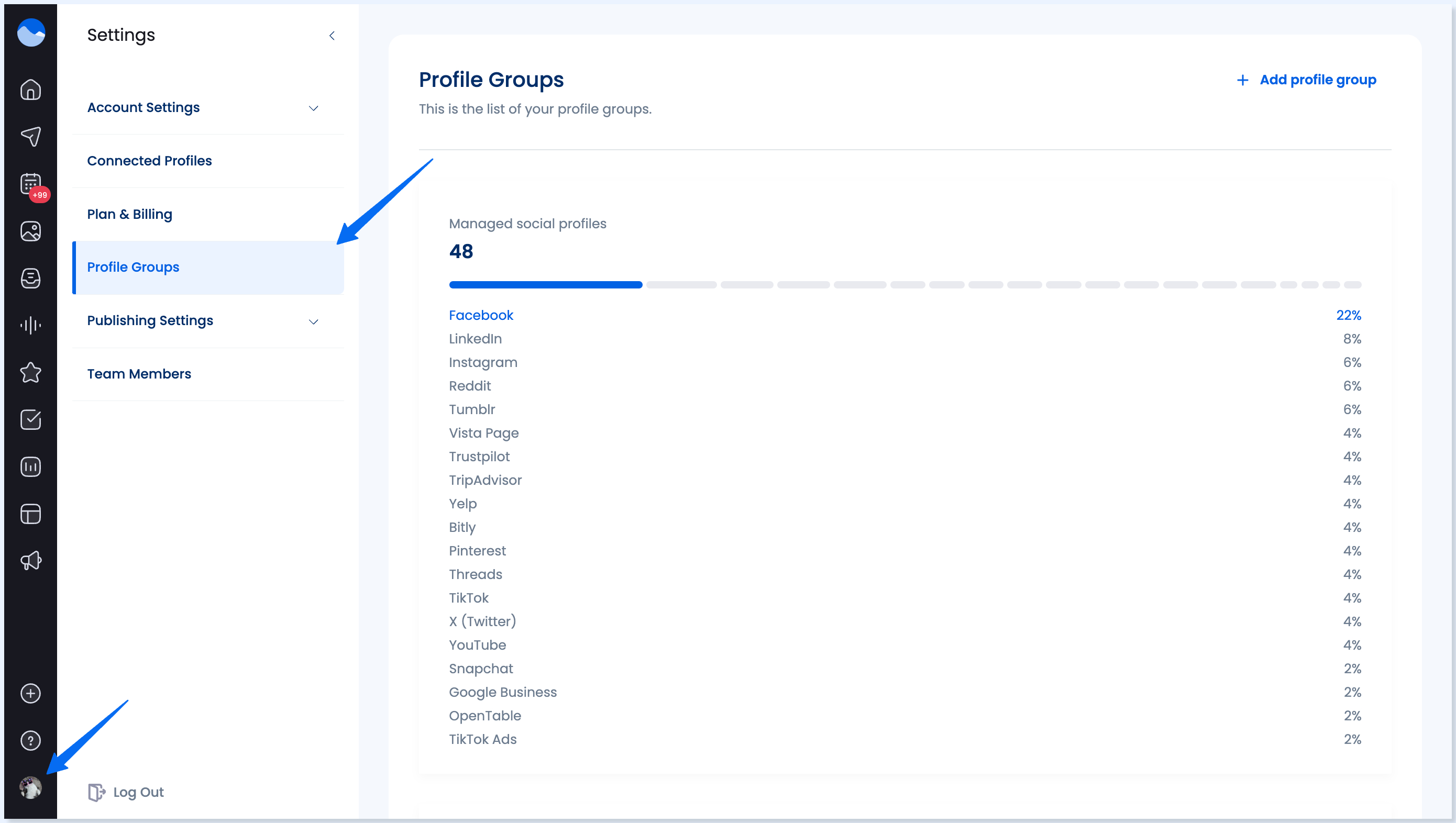Open the checkmark tasks icon
The image size is (1456, 823).
[x=30, y=419]
